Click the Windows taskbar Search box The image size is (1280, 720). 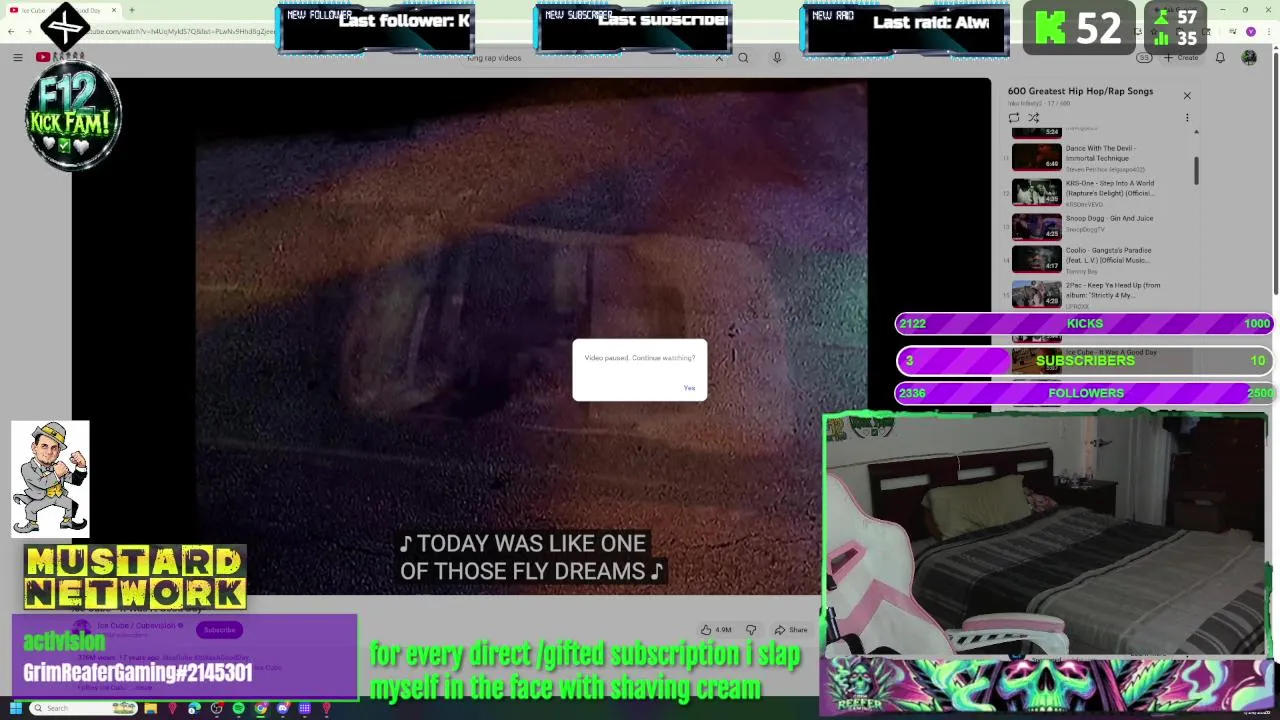[83, 709]
